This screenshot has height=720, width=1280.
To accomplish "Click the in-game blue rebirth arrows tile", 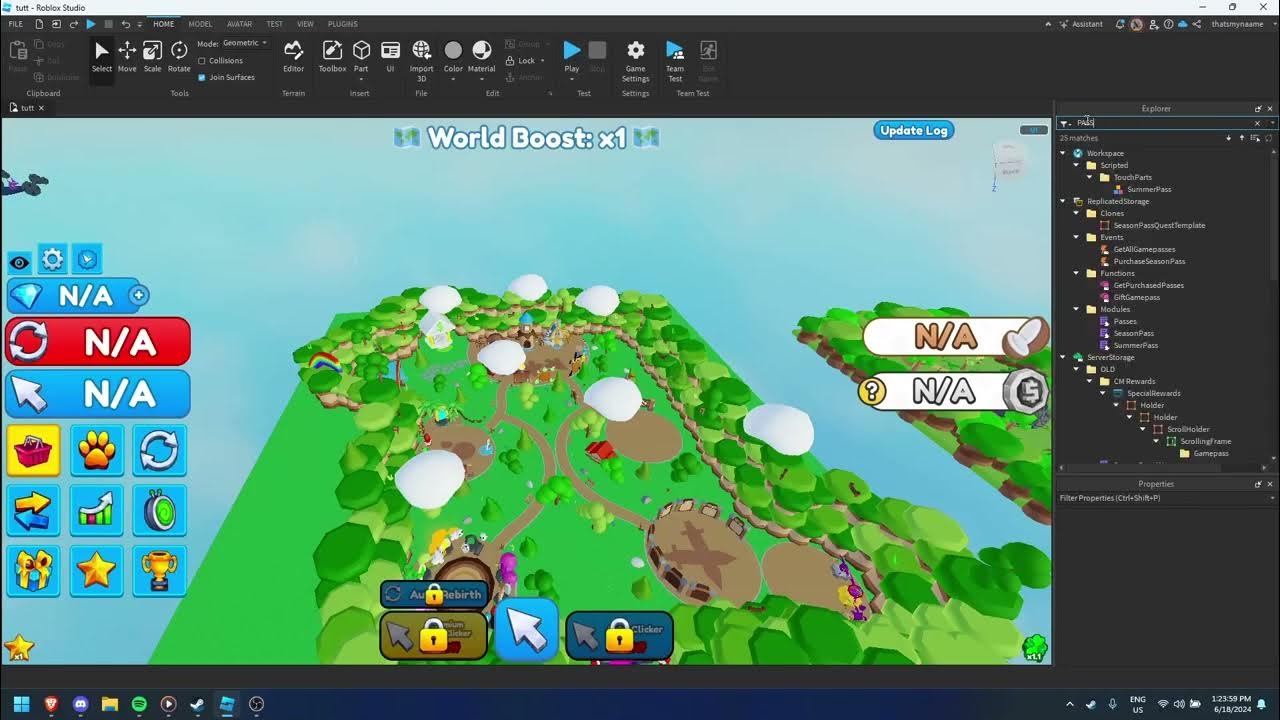I will click(160, 451).
